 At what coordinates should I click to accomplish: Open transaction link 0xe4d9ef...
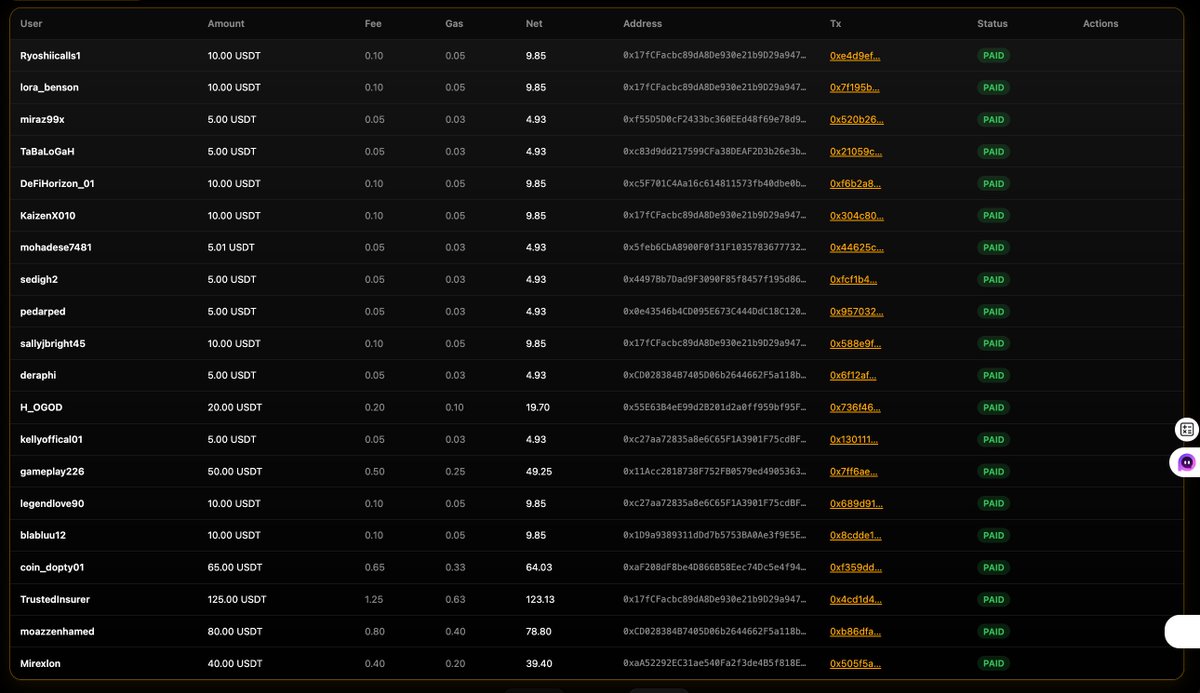[x=855, y=56]
